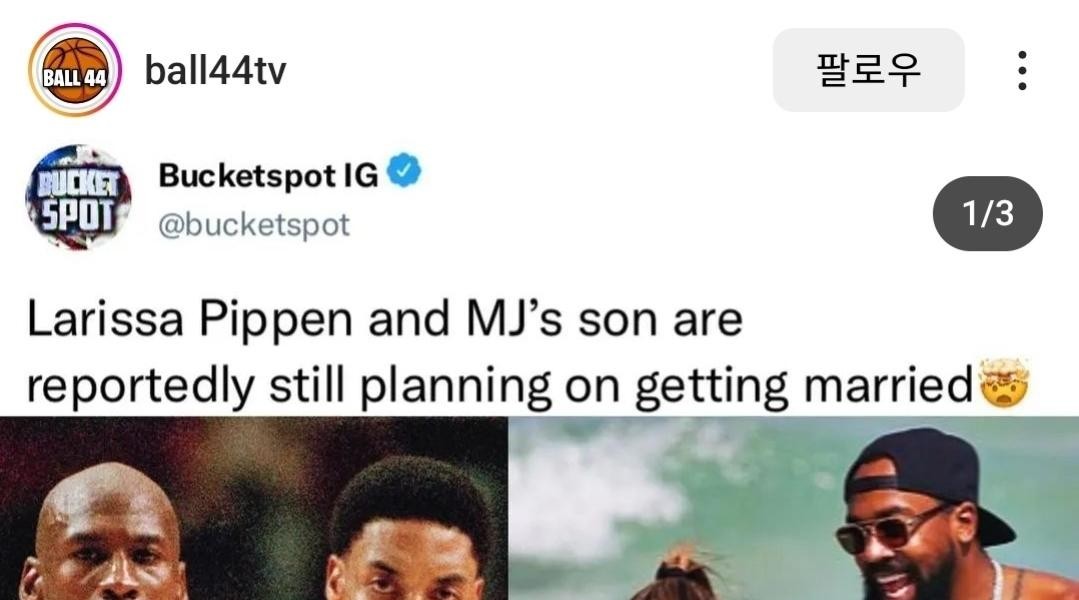Viewport: 1079px width, 600px height.
Task: Click the word 'married' in the tweet
Action: 888,384
